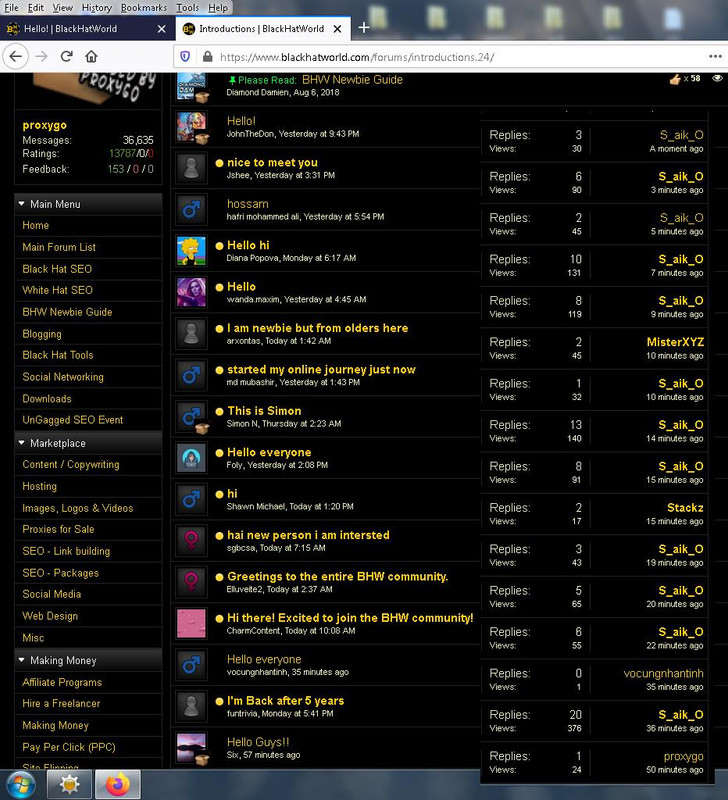Open the 'nice to meet you' thread

coord(272,162)
